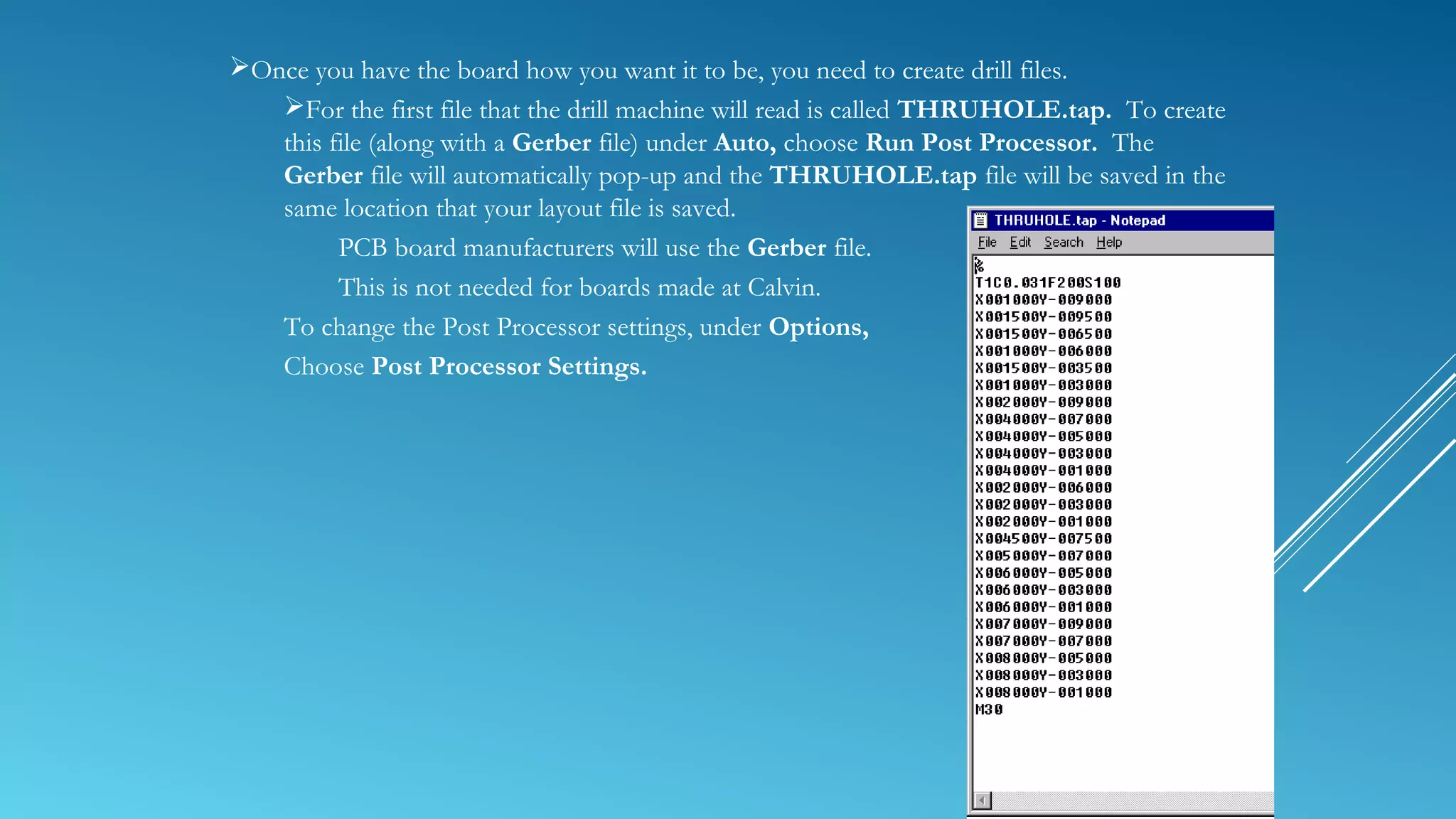Click the line X001000Y-006000
The height and width of the screenshot is (819, 1456).
1044,351
